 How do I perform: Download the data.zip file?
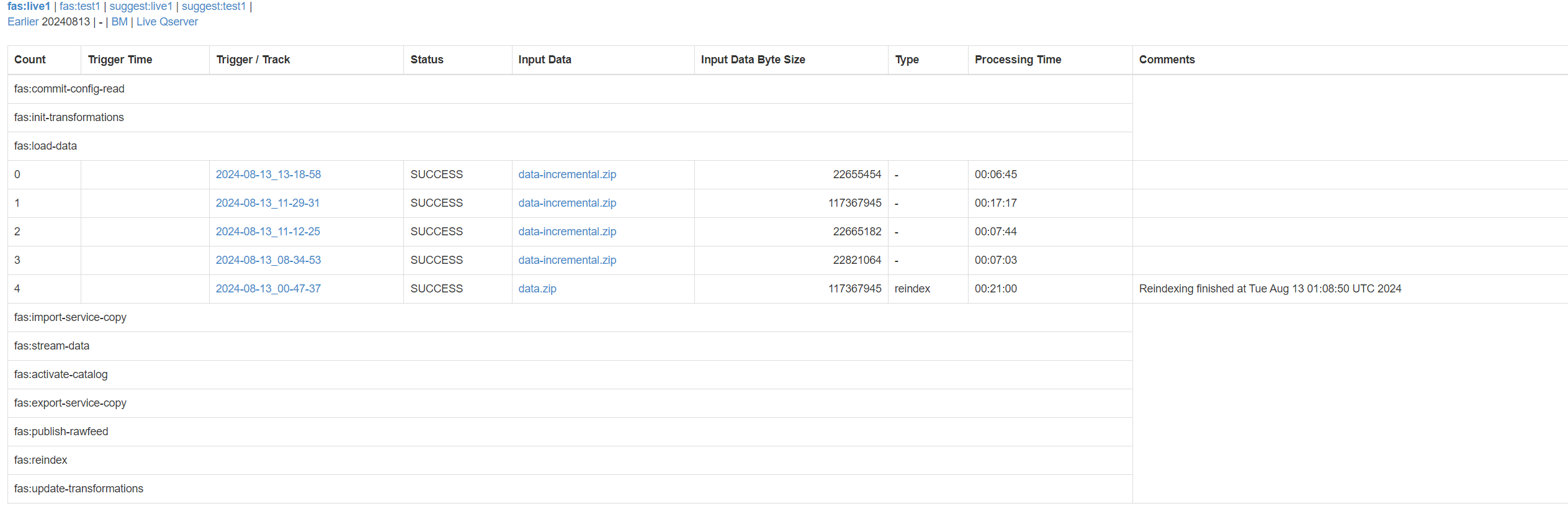[x=537, y=289]
